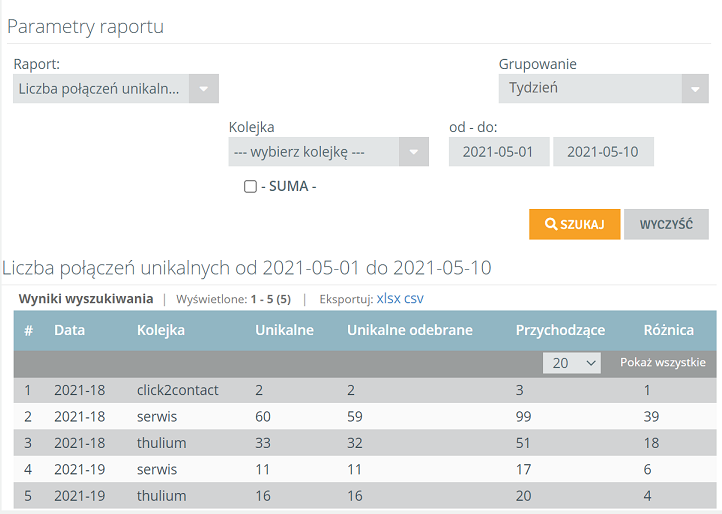This screenshot has height=514, width=722.
Task: Tick the SUMA checkbox
Action: (250, 187)
